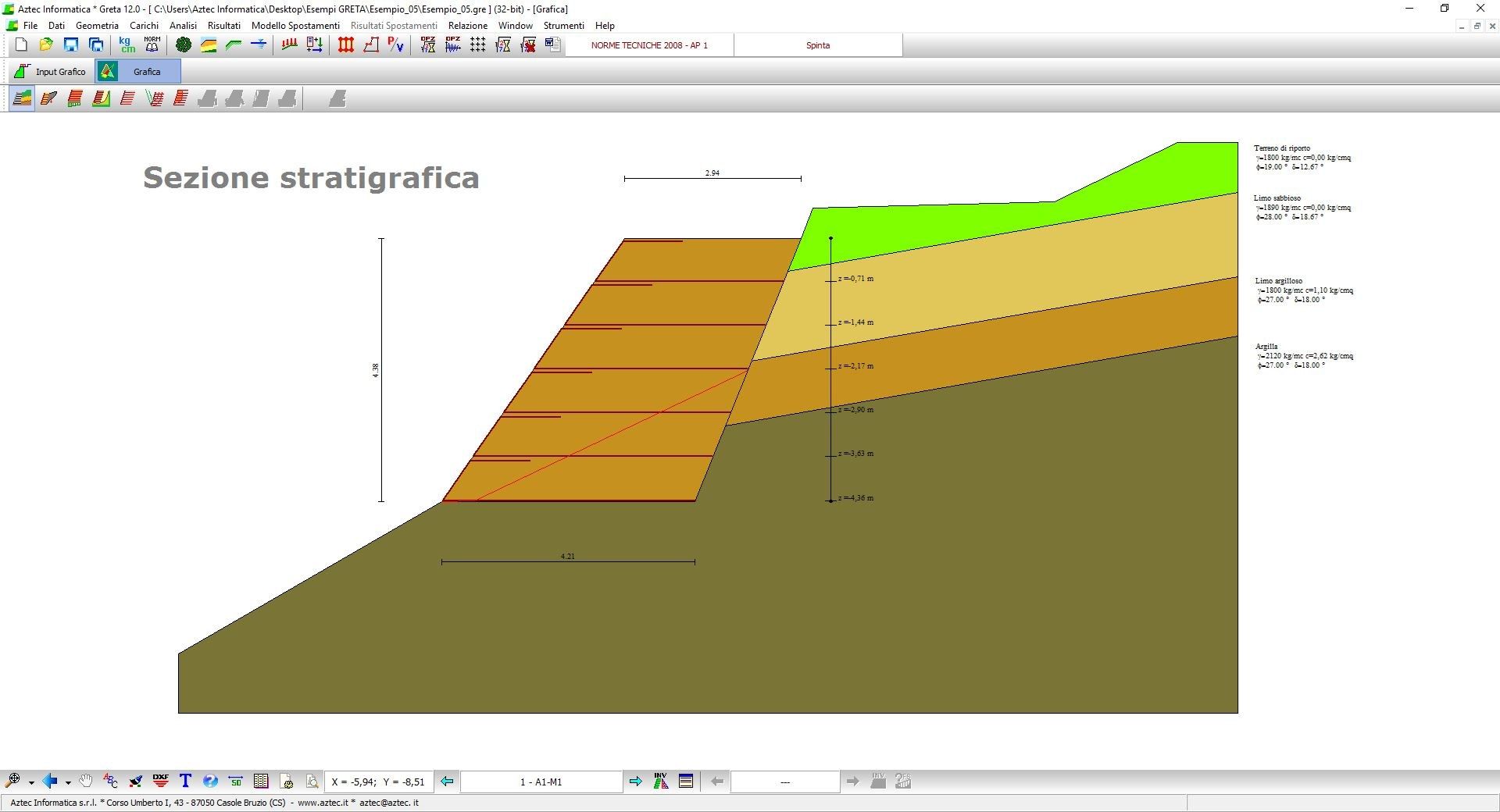The width and height of the screenshot is (1500, 812).
Task: Click the Word report icon
Action: (x=553, y=45)
